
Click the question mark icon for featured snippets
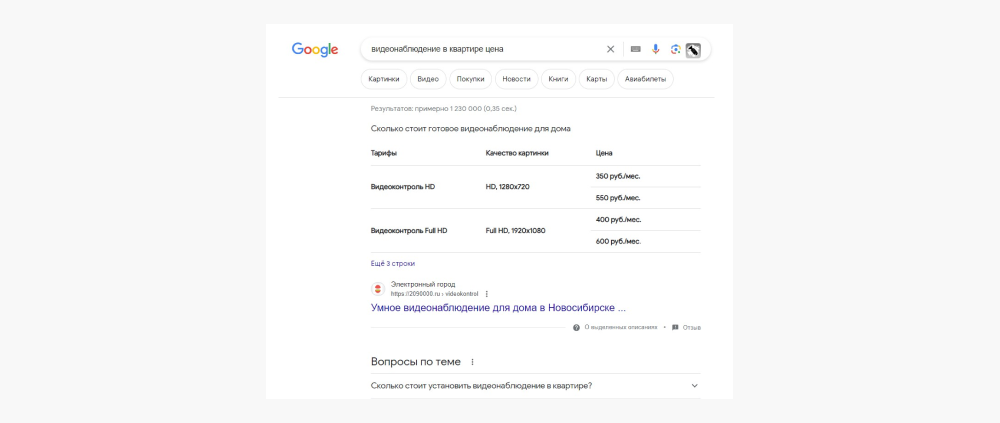tap(576, 327)
